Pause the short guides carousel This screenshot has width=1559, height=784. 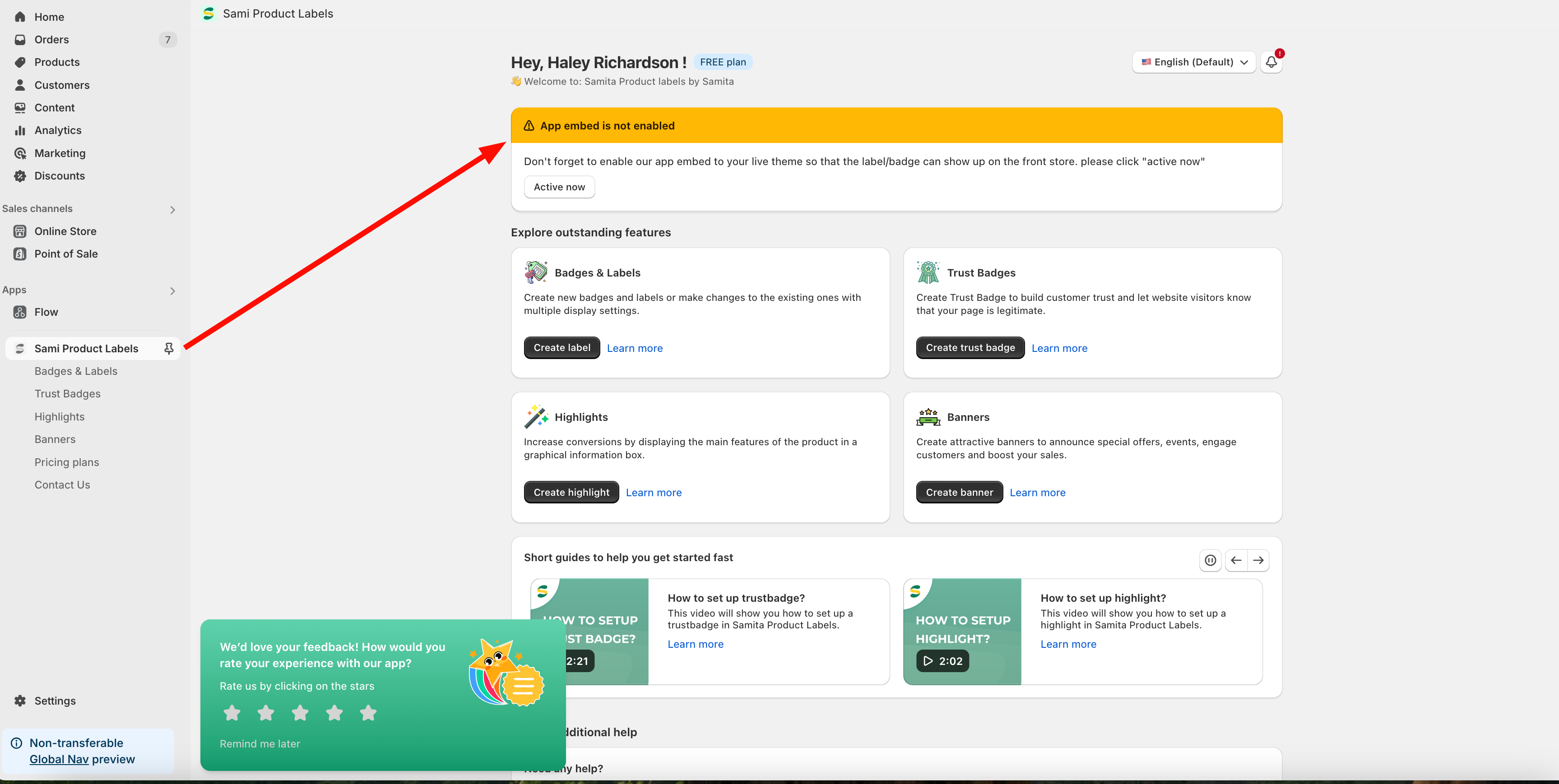[1210, 560]
